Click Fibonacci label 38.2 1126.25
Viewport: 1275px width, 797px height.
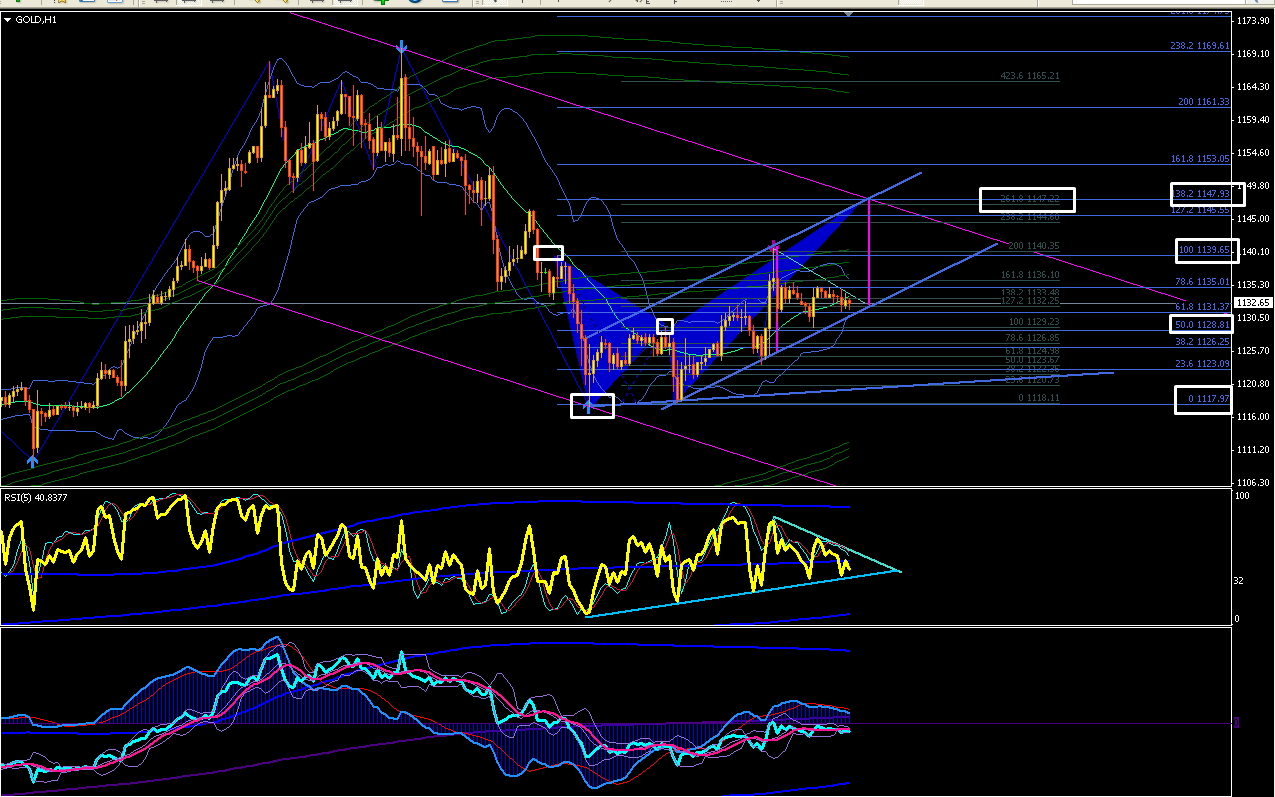(x=1202, y=341)
